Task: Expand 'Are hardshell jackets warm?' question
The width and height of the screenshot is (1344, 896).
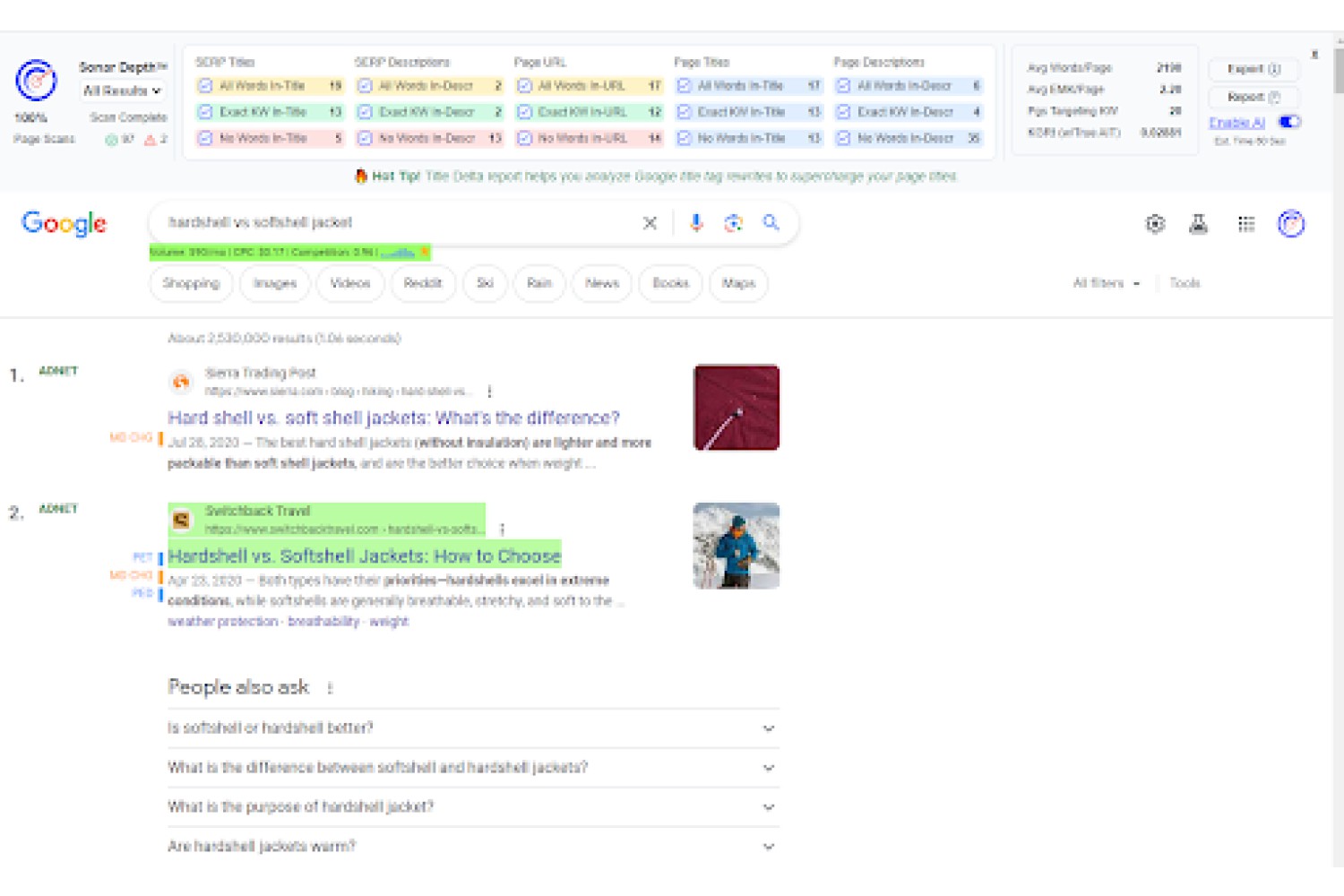Action: click(x=473, y=847)
